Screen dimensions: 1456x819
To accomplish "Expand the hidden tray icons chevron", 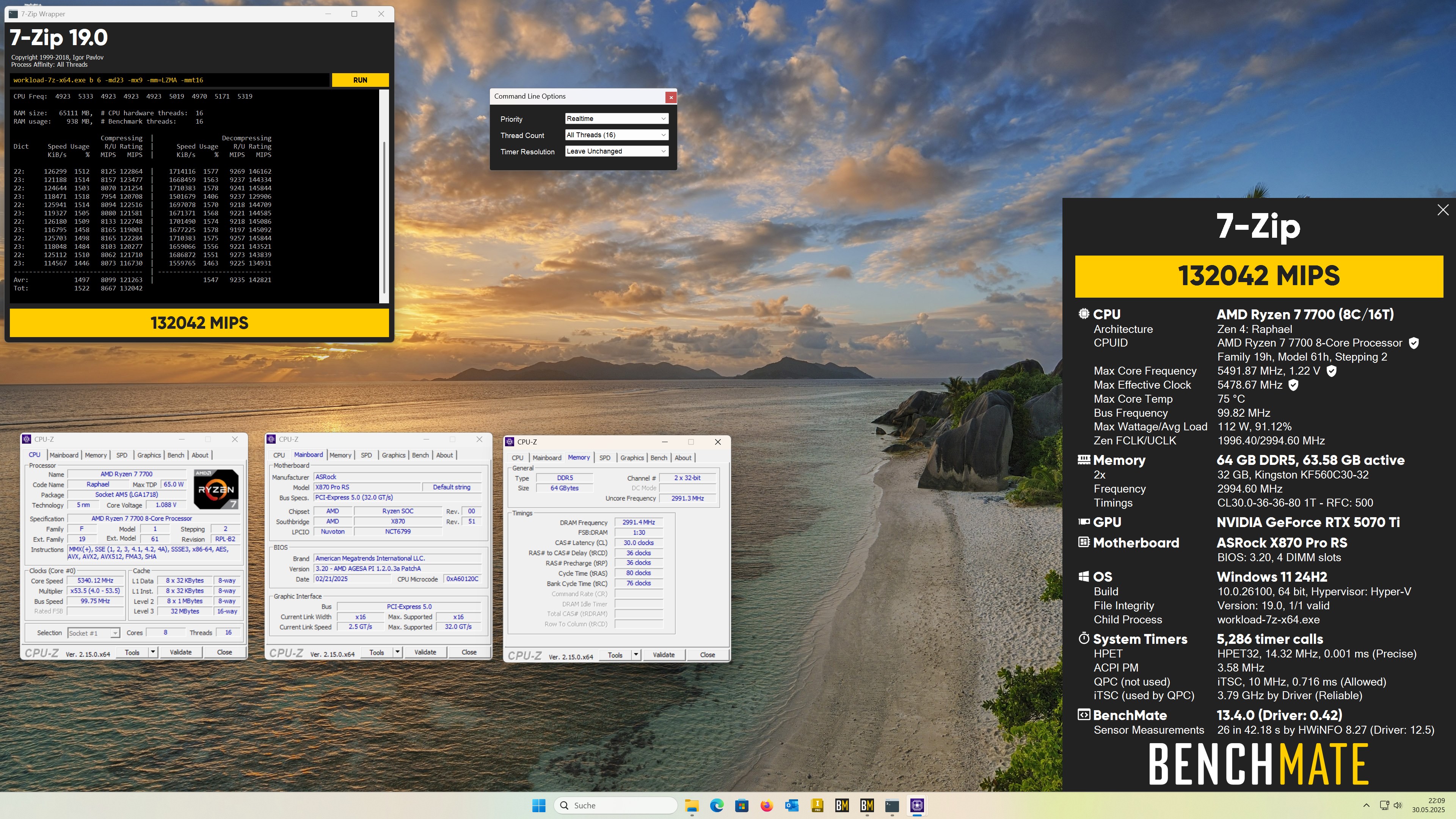I will pos(1366,805).
